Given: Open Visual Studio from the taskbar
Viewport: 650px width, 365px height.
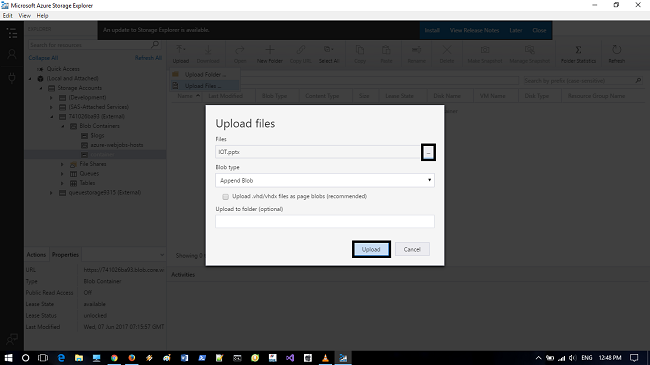Looking at the screenshot, I should 290,358.
